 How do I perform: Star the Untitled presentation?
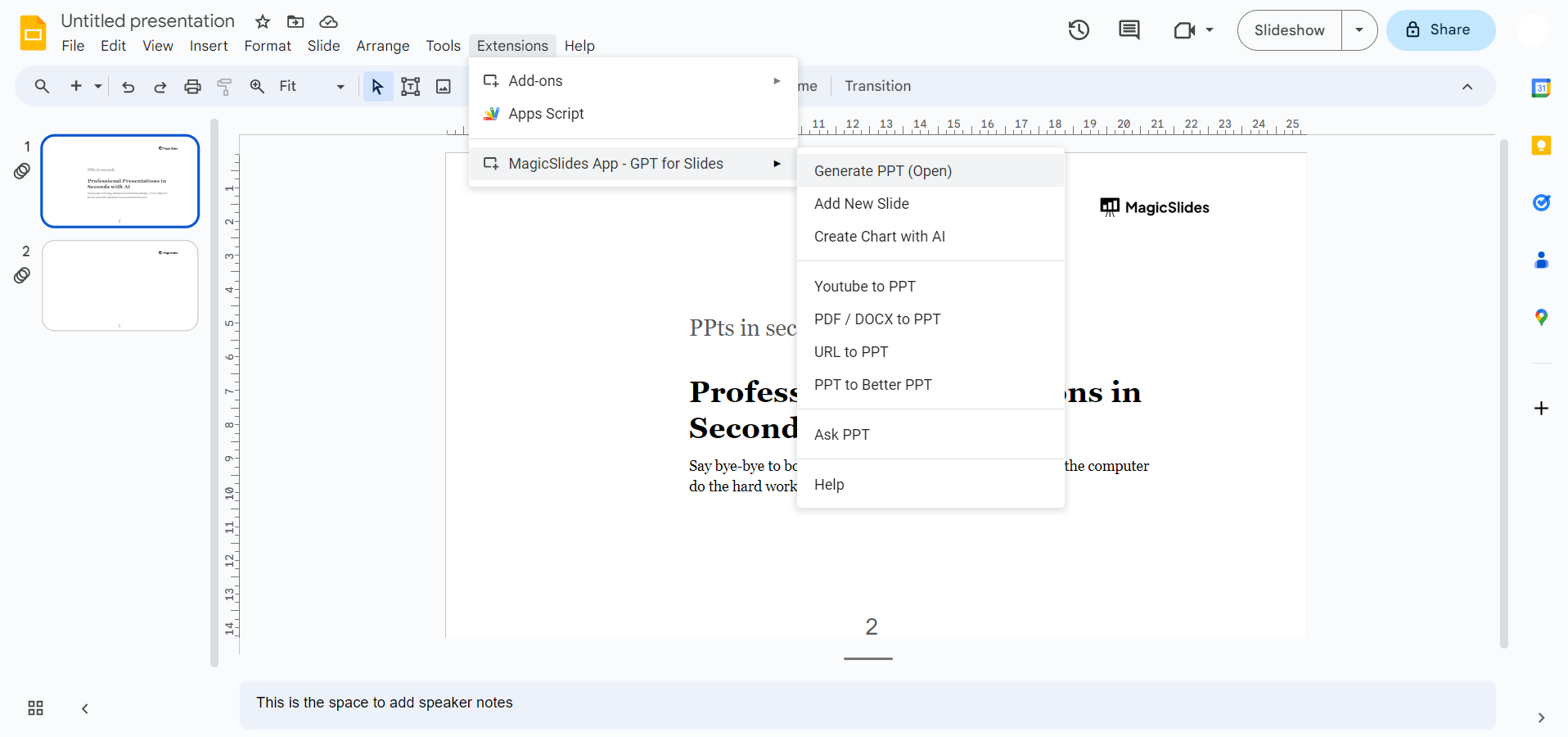[263, 21]
